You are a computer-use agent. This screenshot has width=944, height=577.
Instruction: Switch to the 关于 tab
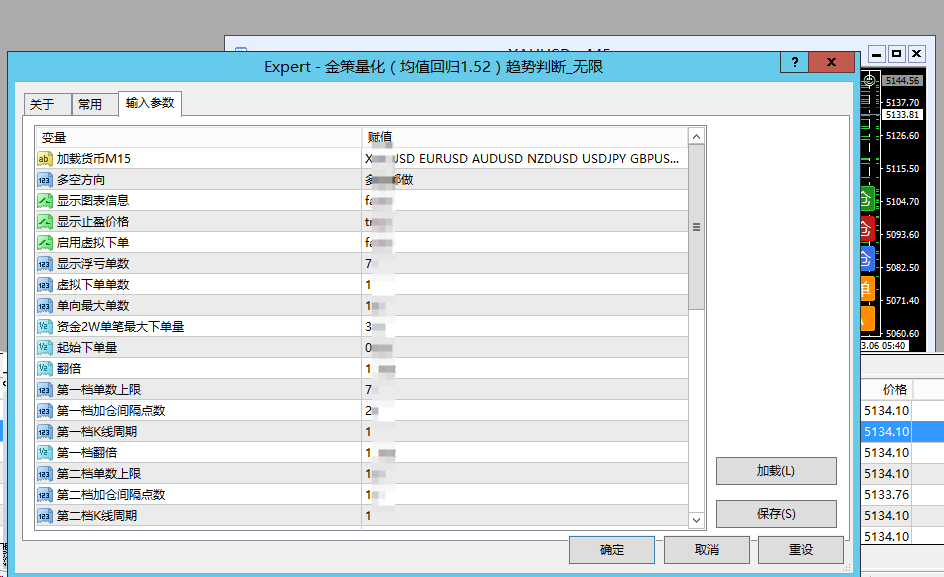(x=48, y=104)
